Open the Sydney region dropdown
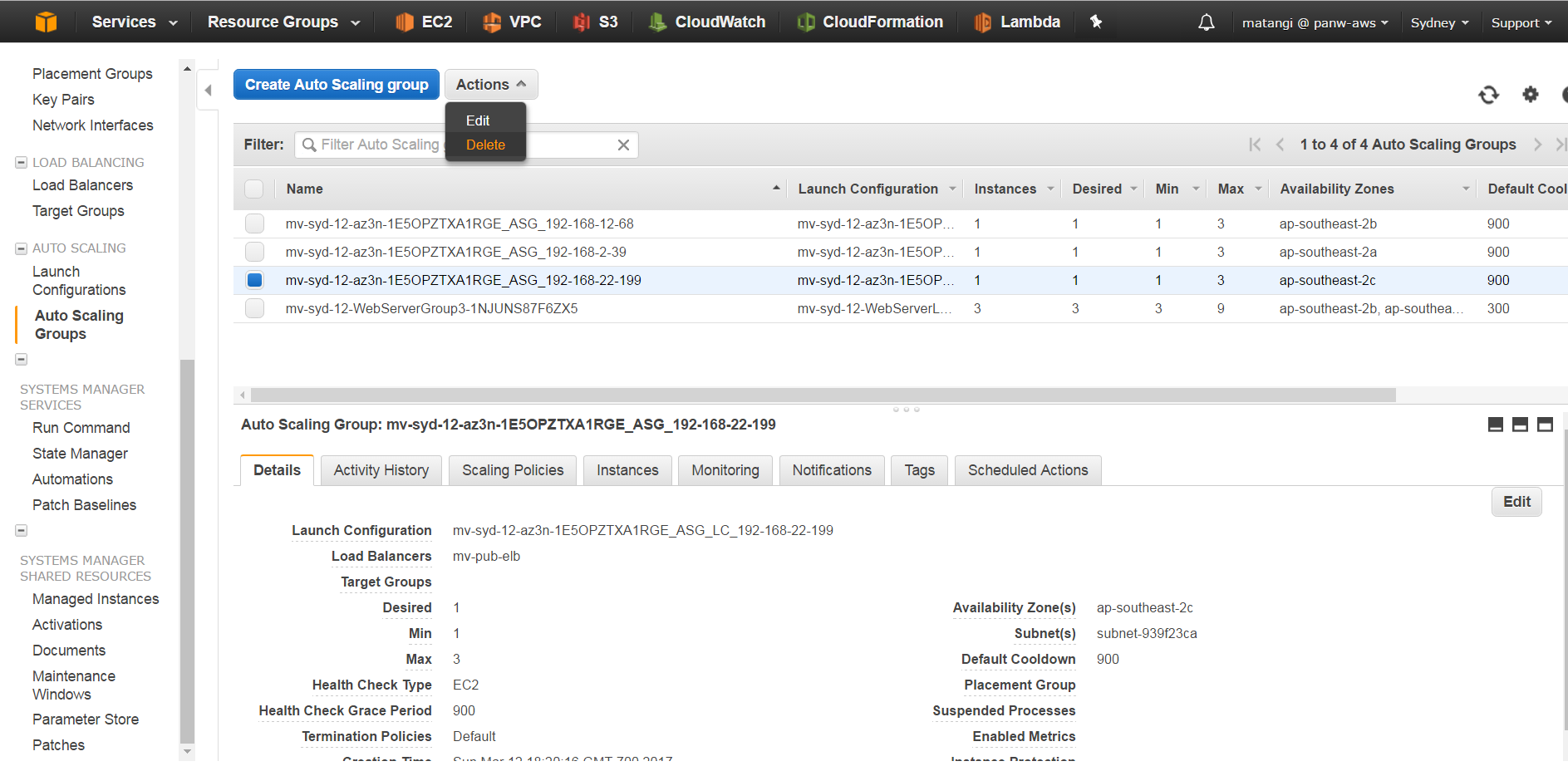The image size is (1568, 771). (x=1439, y=22)
